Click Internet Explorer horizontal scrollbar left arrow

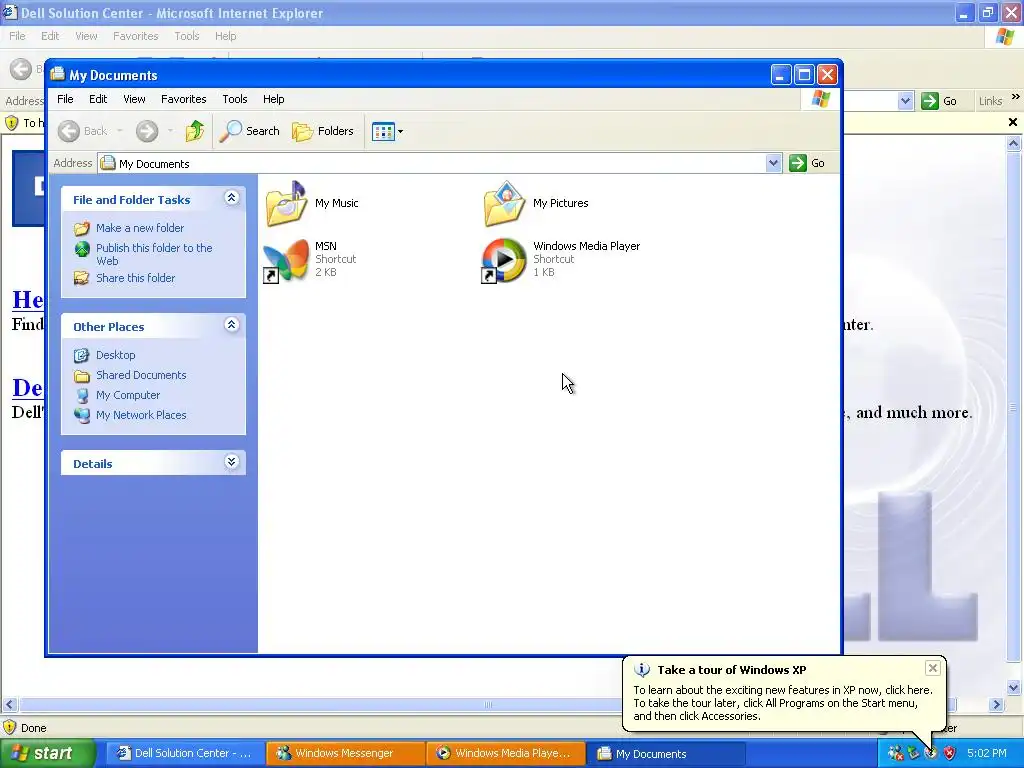(x=9, y=705)
